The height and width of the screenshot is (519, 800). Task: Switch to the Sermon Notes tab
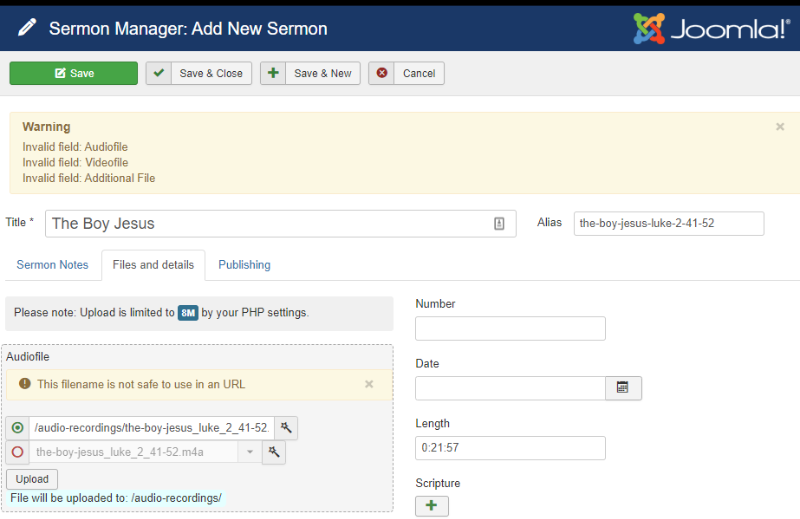(x=53, y=265)
